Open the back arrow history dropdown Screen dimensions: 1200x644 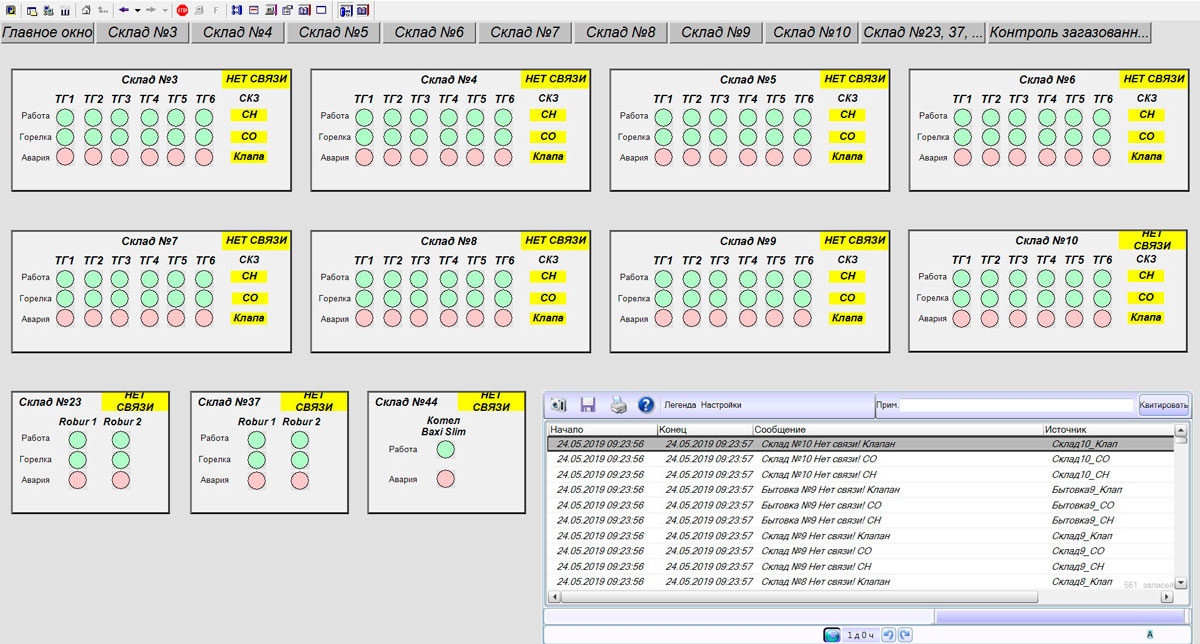tap(137, 10)
